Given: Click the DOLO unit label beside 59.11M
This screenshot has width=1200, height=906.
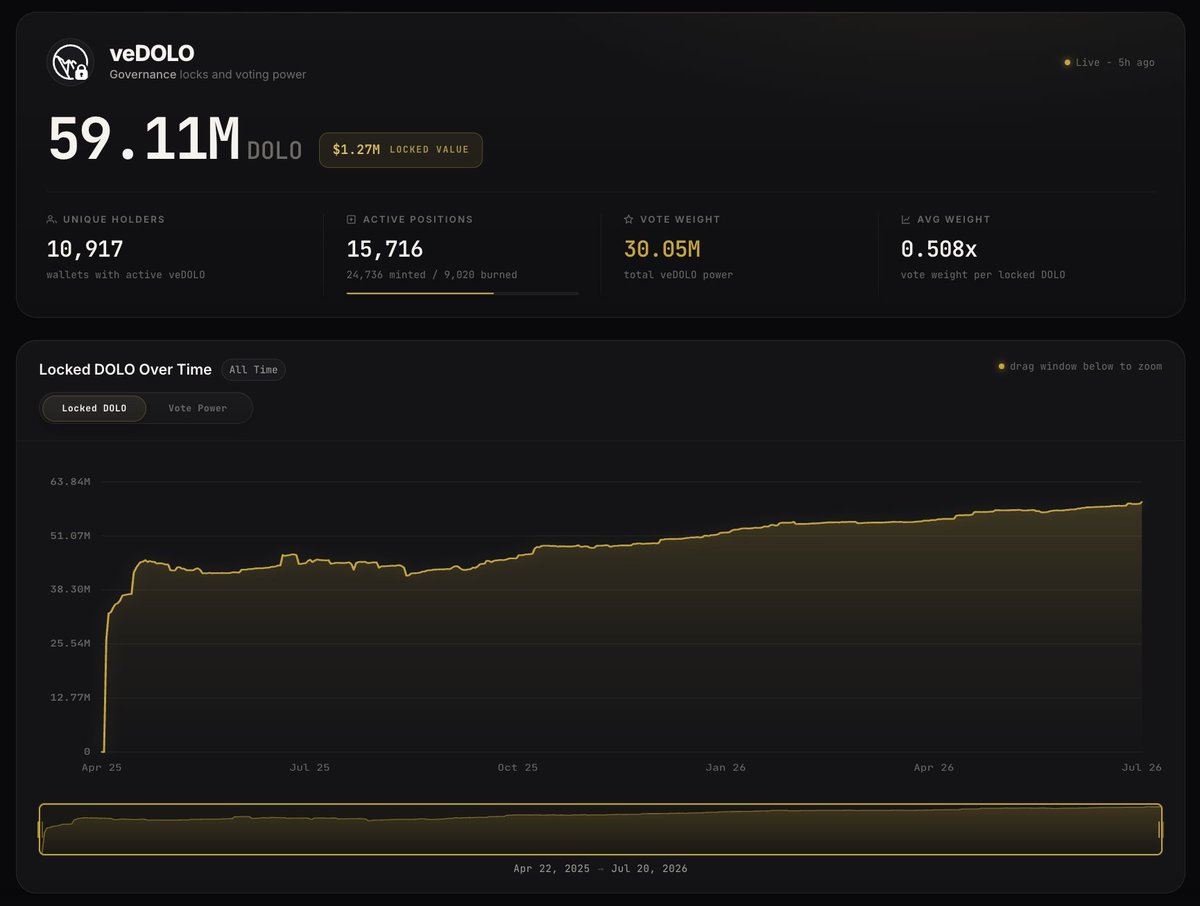Looking at the screenshot, I should click(274, 151).
